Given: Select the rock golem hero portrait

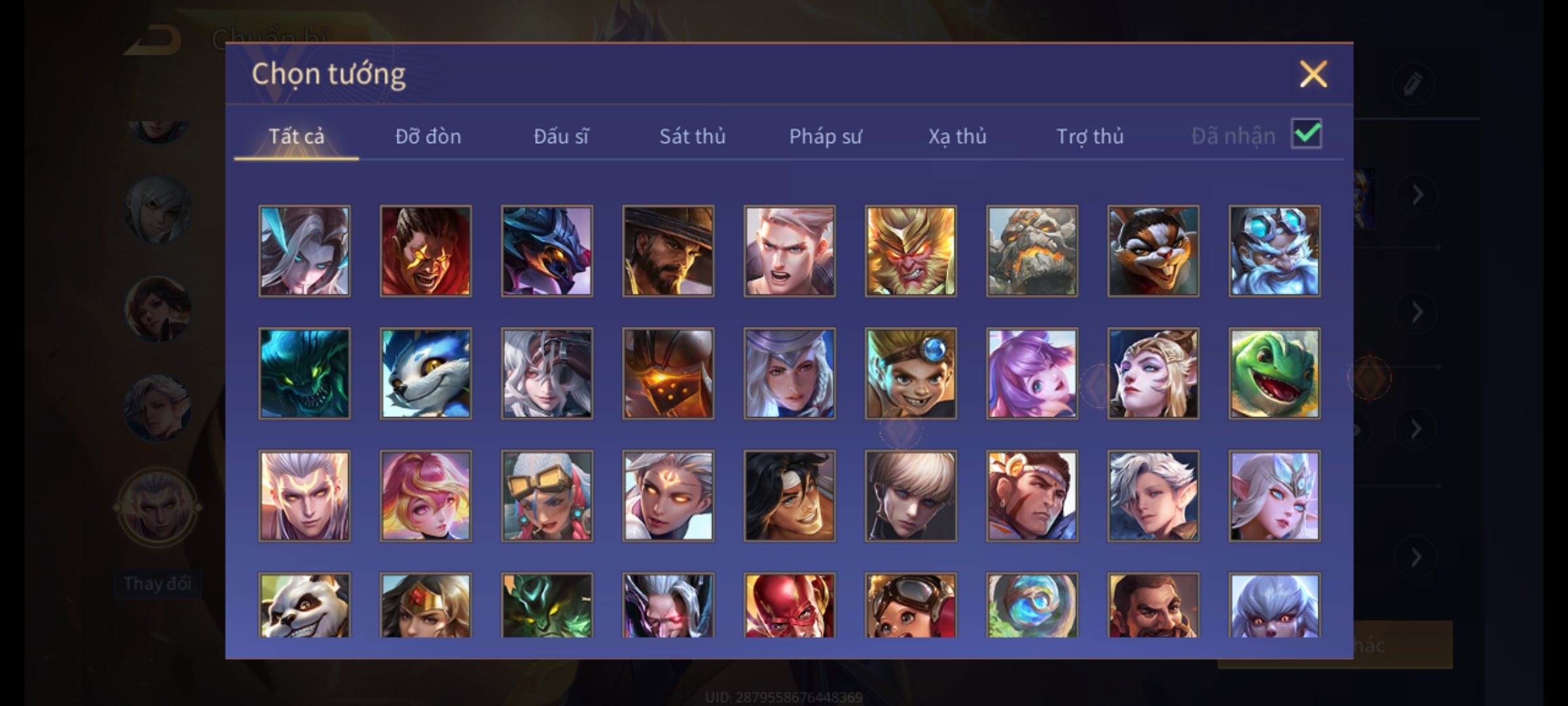Looking at the screenshot, I should click(x=1032, y=251).
